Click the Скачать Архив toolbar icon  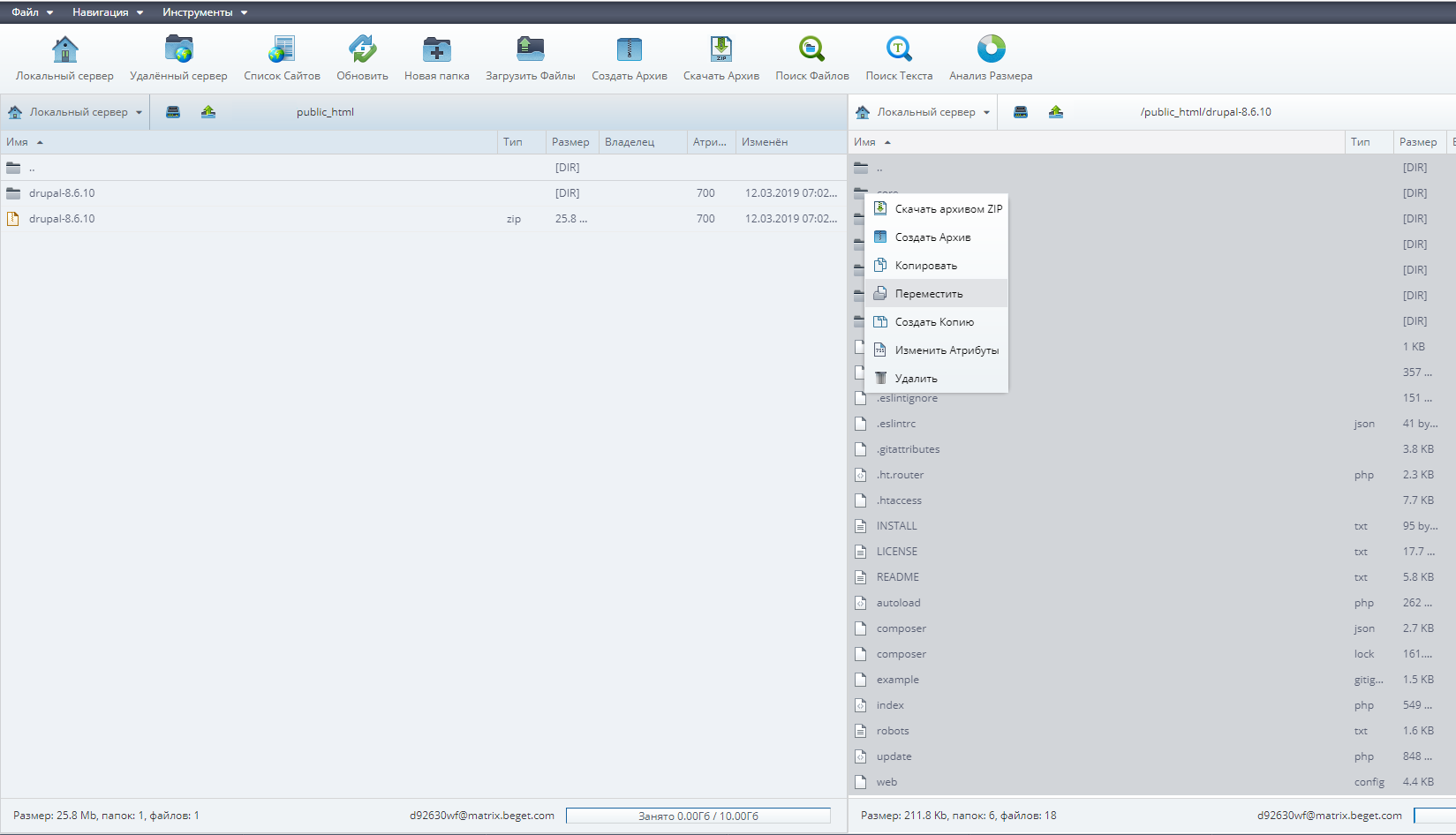pos(721,49)
